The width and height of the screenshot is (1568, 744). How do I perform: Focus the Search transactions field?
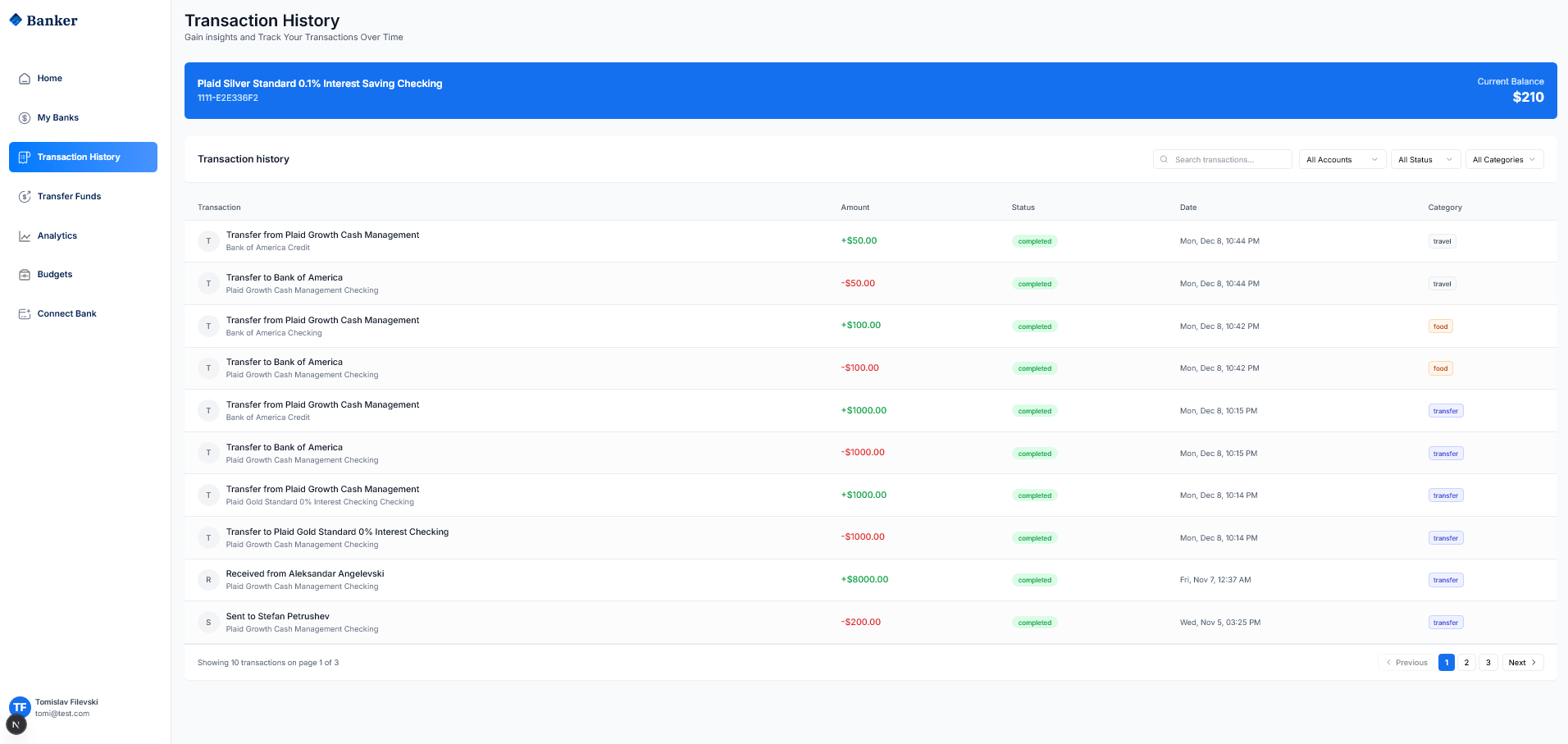point(1228,160)
